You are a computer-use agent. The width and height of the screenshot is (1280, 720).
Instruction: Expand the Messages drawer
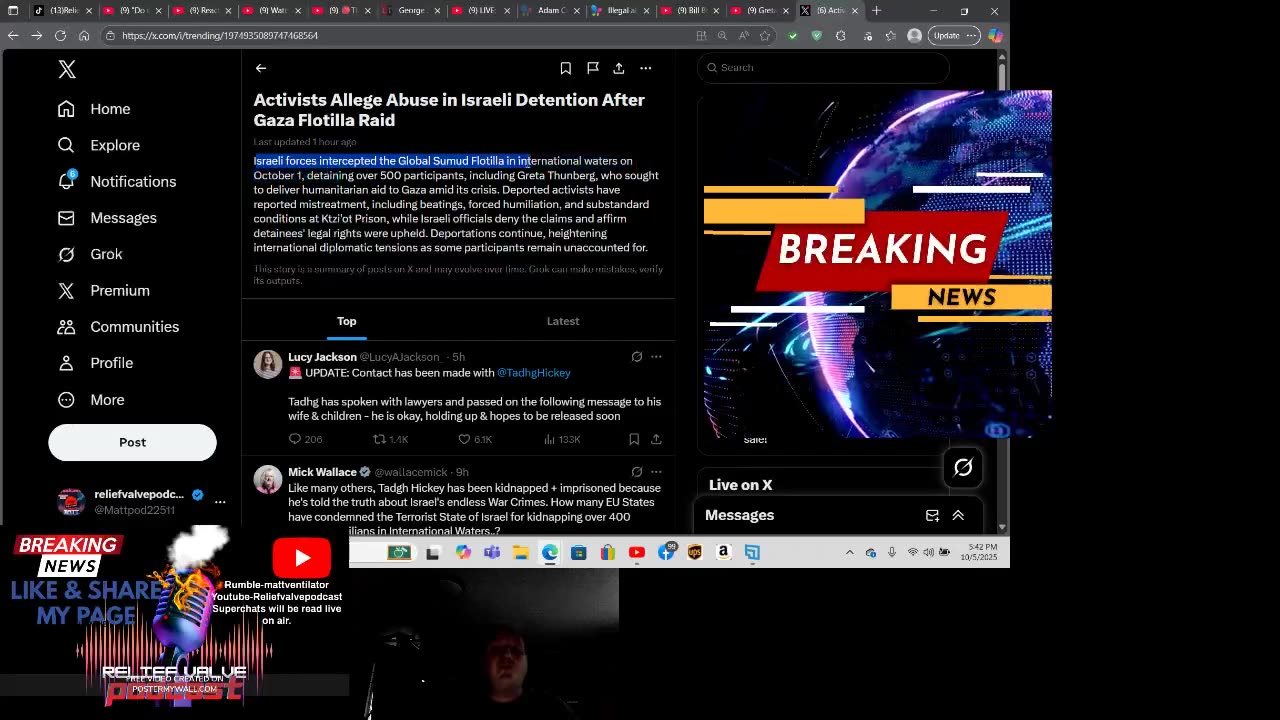[958, 515]
